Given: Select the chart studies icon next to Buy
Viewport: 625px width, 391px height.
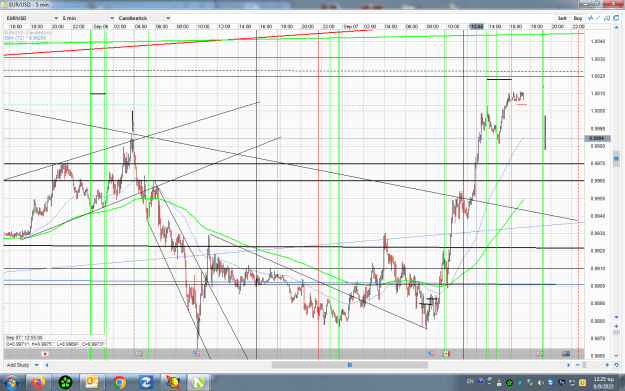Looking at the screenshot, I should 591,18.
